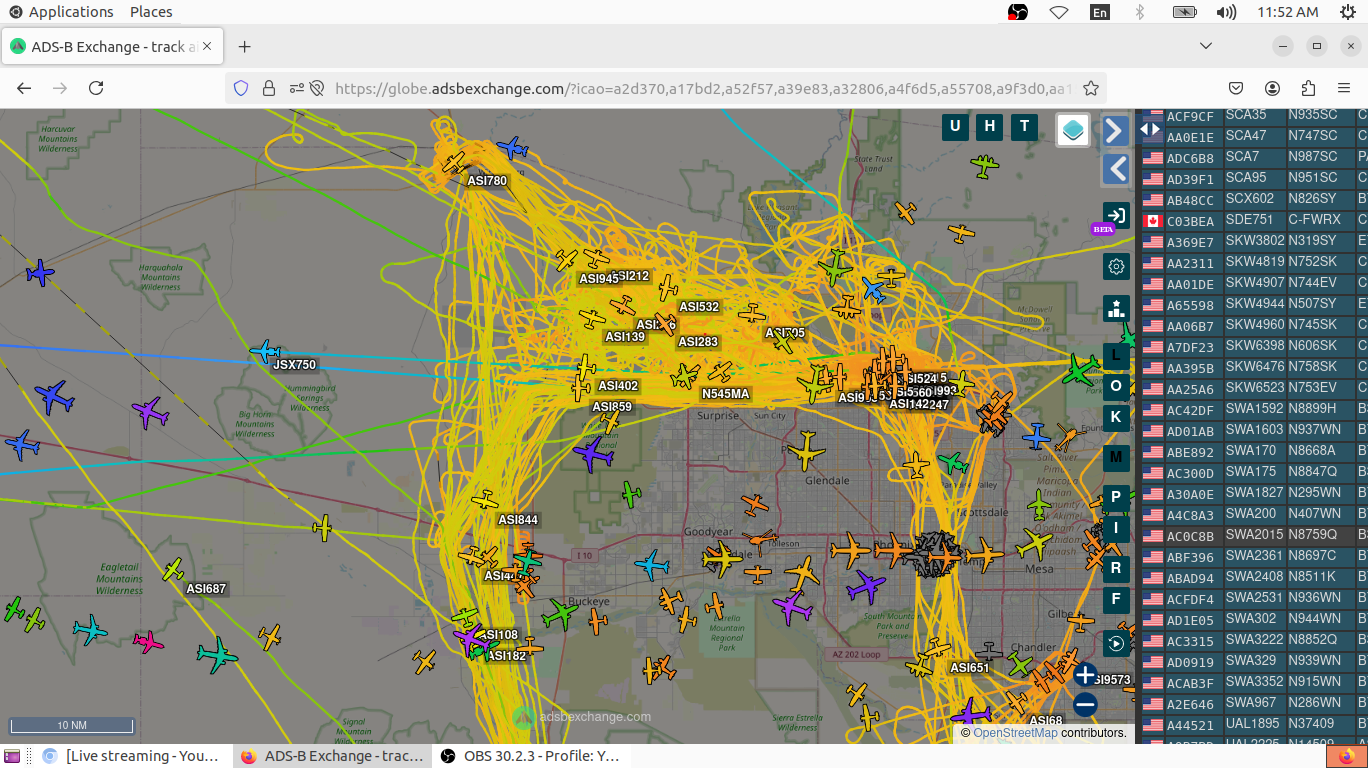The height and width of the screenshot is (768, 1368).
Task: Open the Applications menu
Action: [x=61, y=12]
